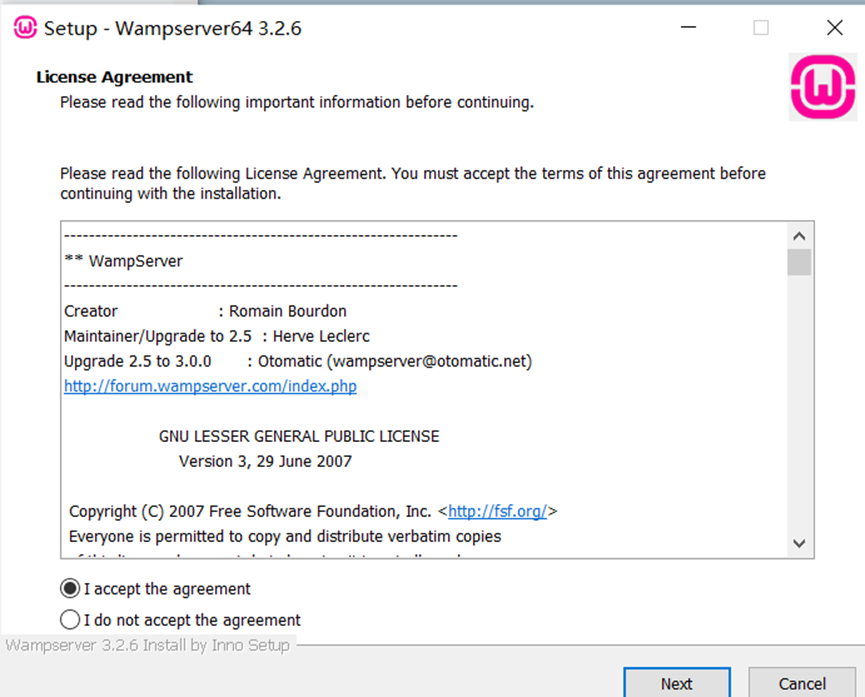Image resolution: width=865 pixels, height=697 pixels.
Task: Click "GNU LESSER GENERAL PUBLIC LICENSE" text
Action: tap(299, 437)
